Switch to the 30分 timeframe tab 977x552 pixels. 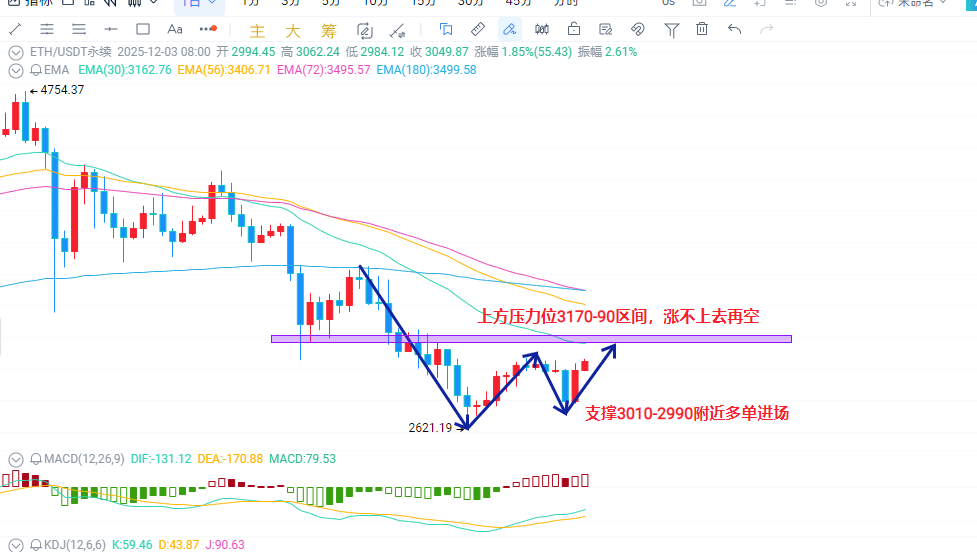click(x=470, y=3)
